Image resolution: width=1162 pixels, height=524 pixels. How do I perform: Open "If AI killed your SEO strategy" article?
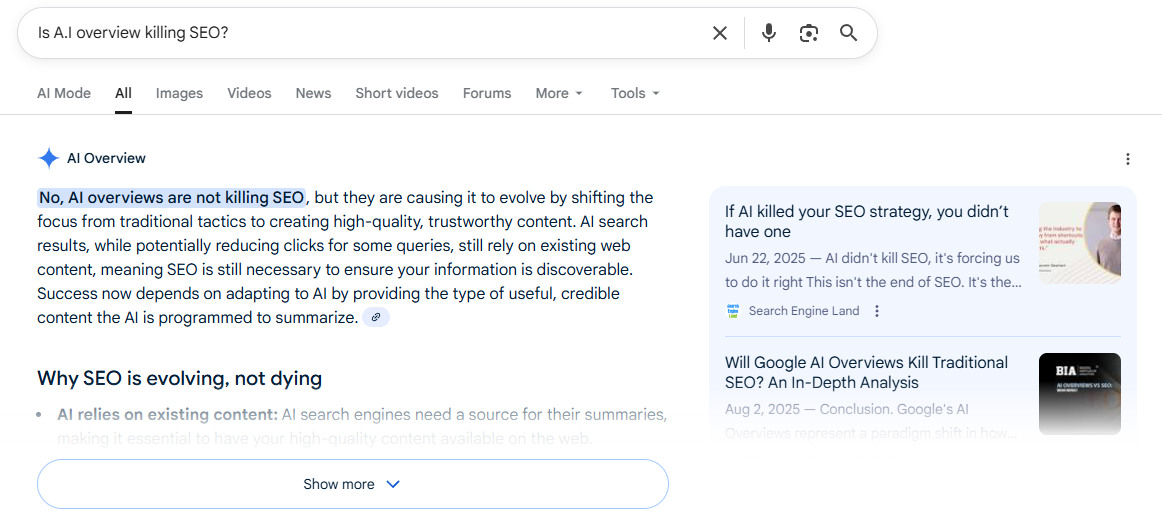click(866, 221)
